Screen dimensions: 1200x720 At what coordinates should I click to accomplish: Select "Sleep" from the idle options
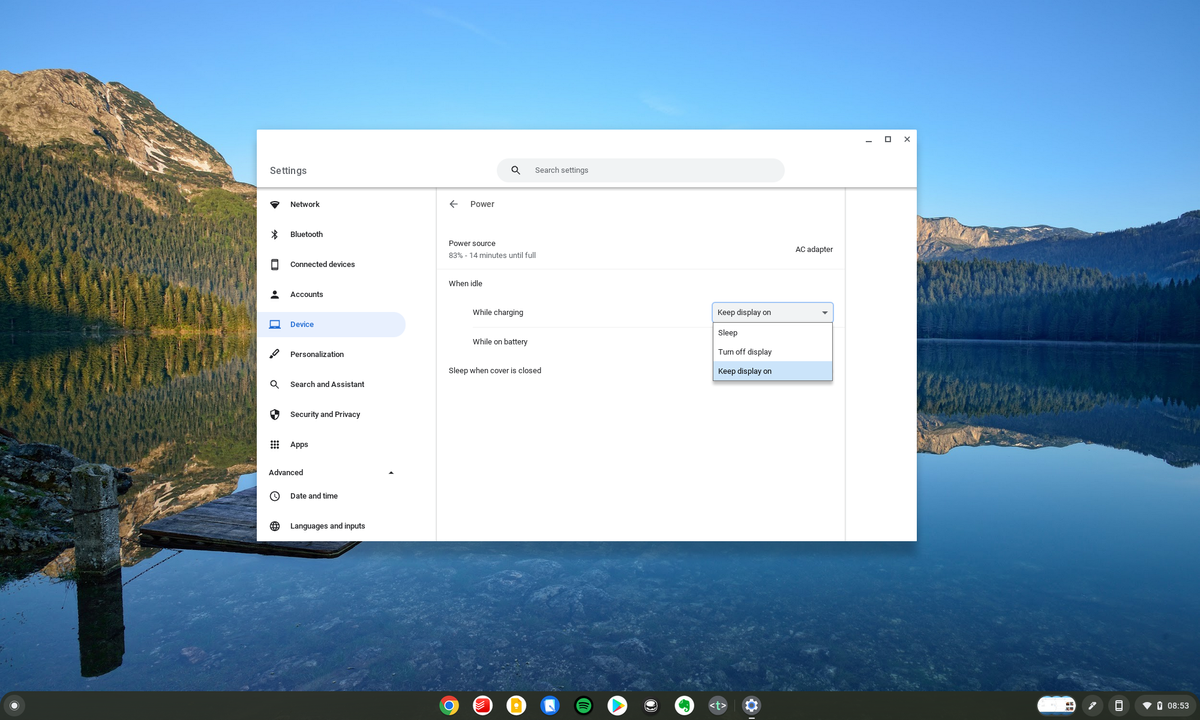pyautogui.click(x=745, y=332)
